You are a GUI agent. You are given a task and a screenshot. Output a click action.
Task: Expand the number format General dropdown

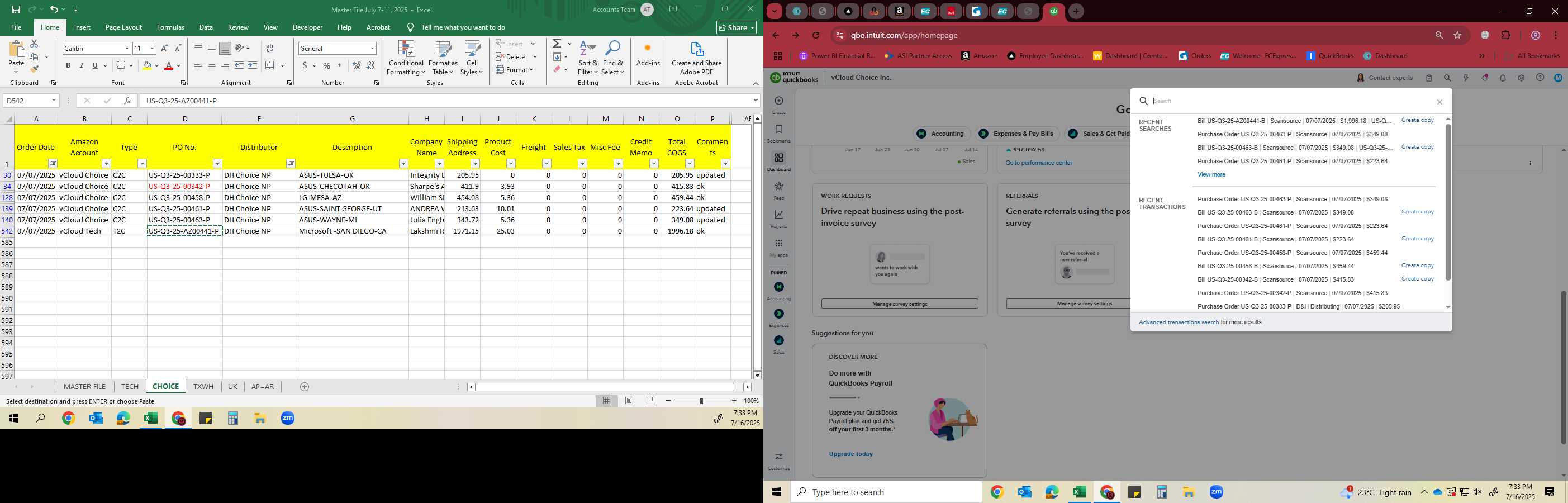click(x=372, y=48)
